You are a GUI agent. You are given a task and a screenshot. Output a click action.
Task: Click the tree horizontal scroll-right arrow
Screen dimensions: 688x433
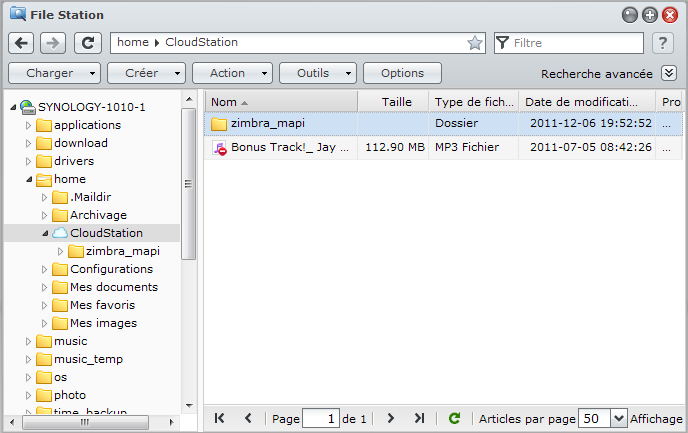click(x=172, y=422)
